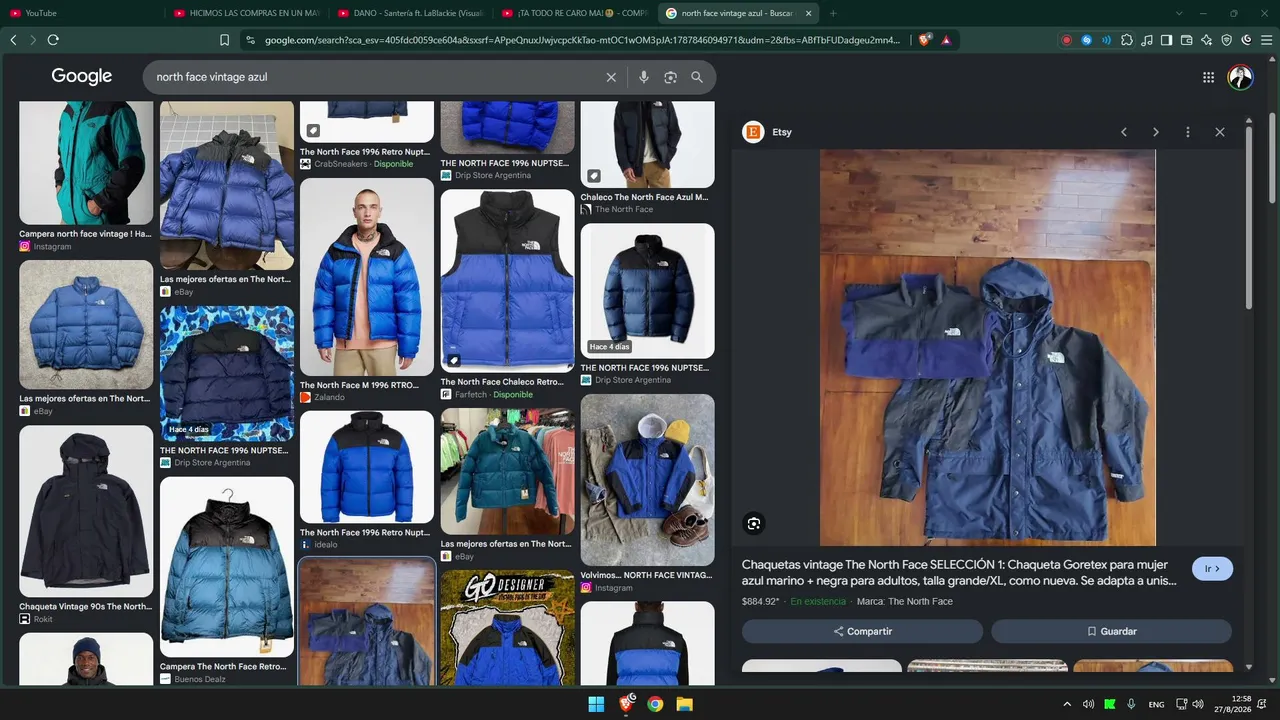Image resolution: width=1280 pixels, height=720 pixels.
Task: Go to the Google homepage logo
Action: click(82, 76)
